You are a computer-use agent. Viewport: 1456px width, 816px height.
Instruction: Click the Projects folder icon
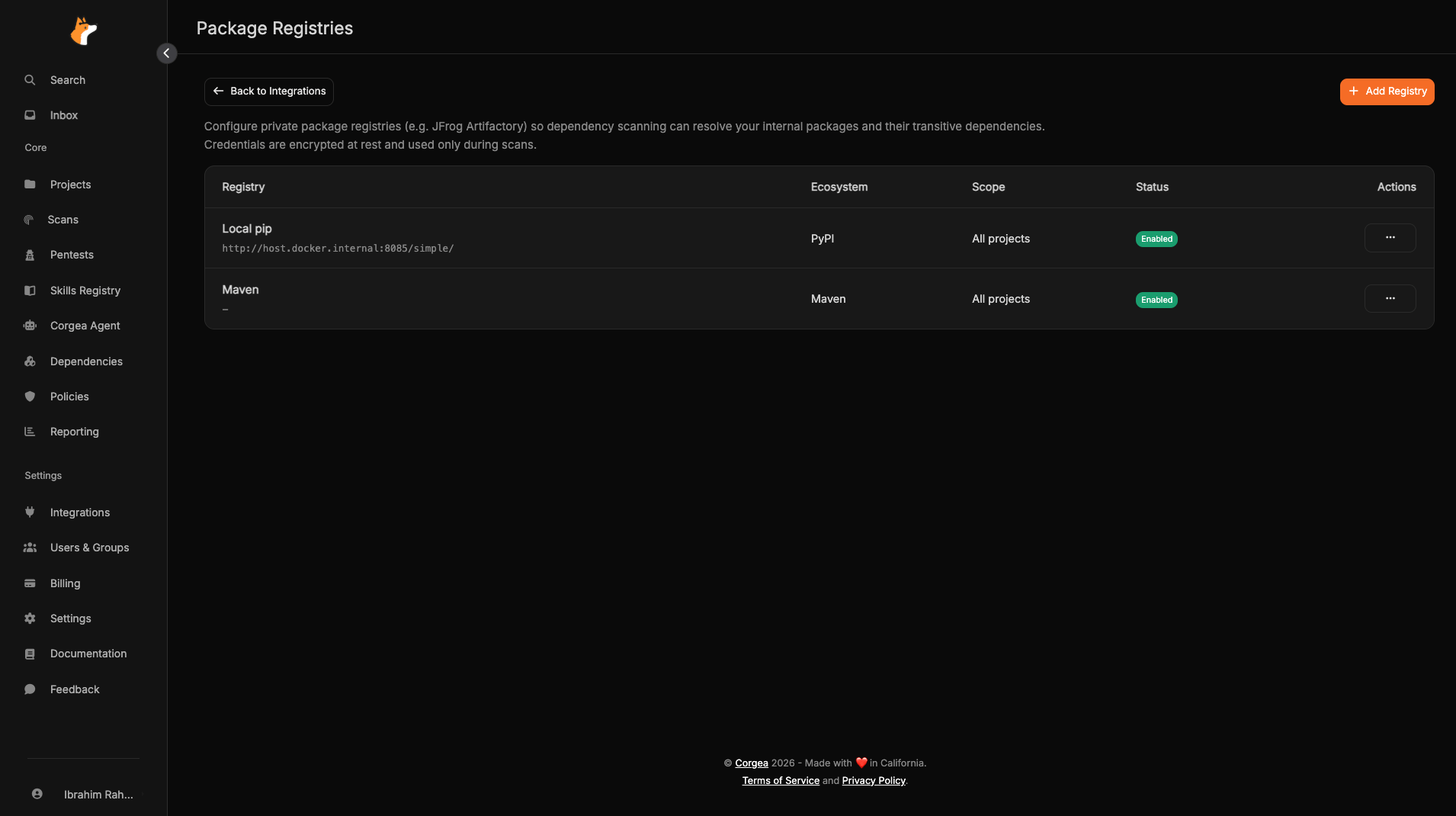pyautogui.click(x=30, y=185)
